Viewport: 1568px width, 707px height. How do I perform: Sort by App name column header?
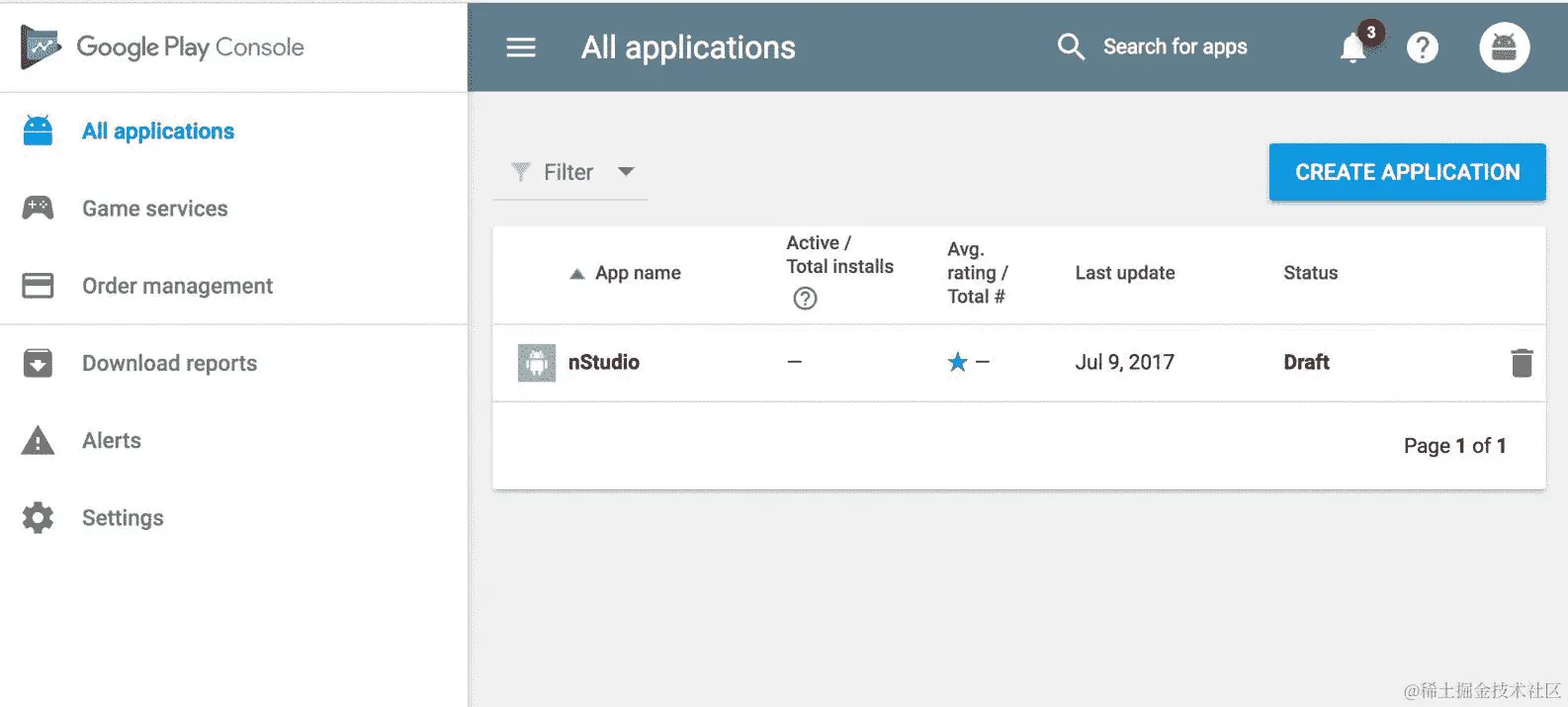pos(638,273)
